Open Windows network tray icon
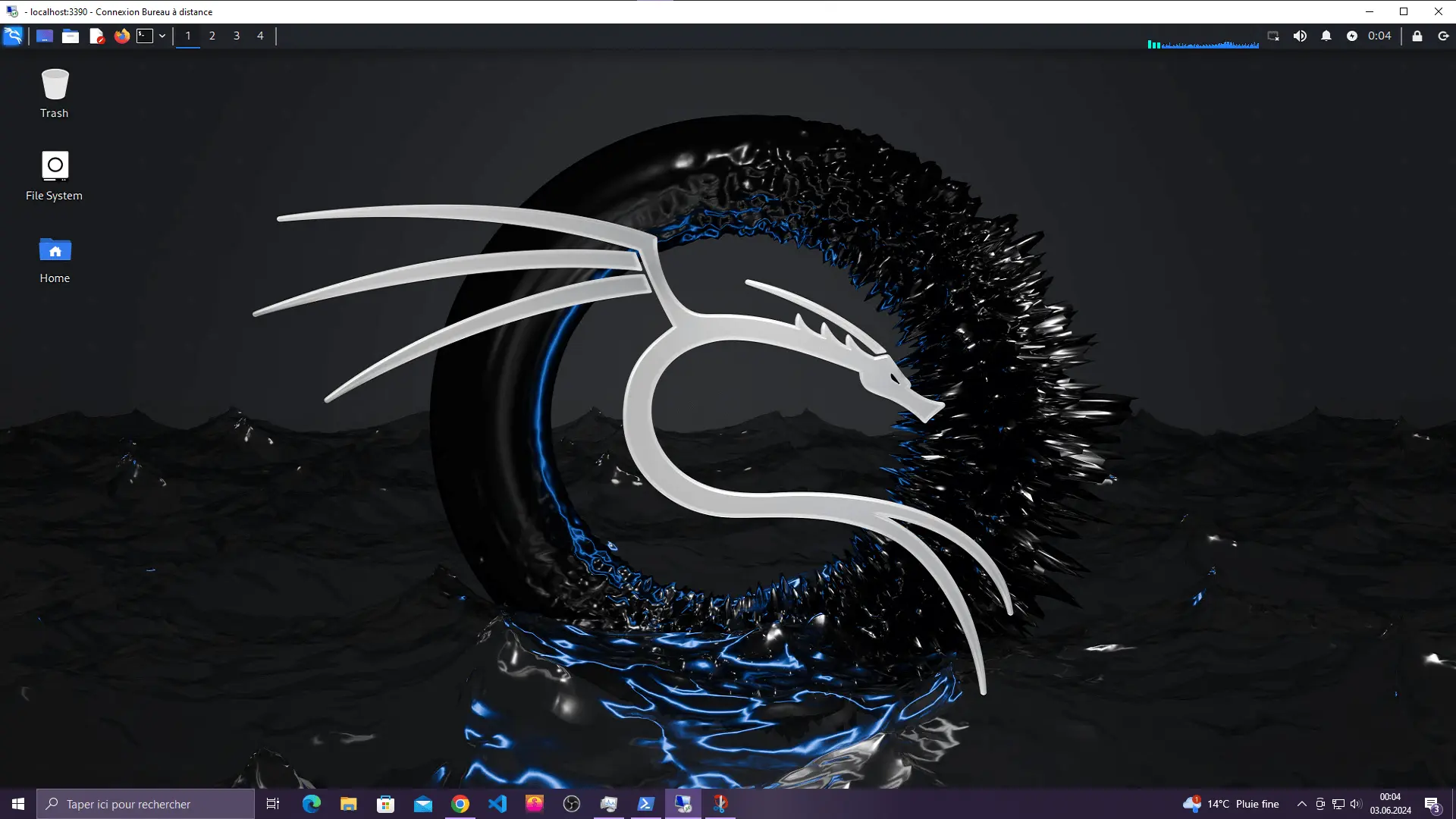 coord(1338,804)
